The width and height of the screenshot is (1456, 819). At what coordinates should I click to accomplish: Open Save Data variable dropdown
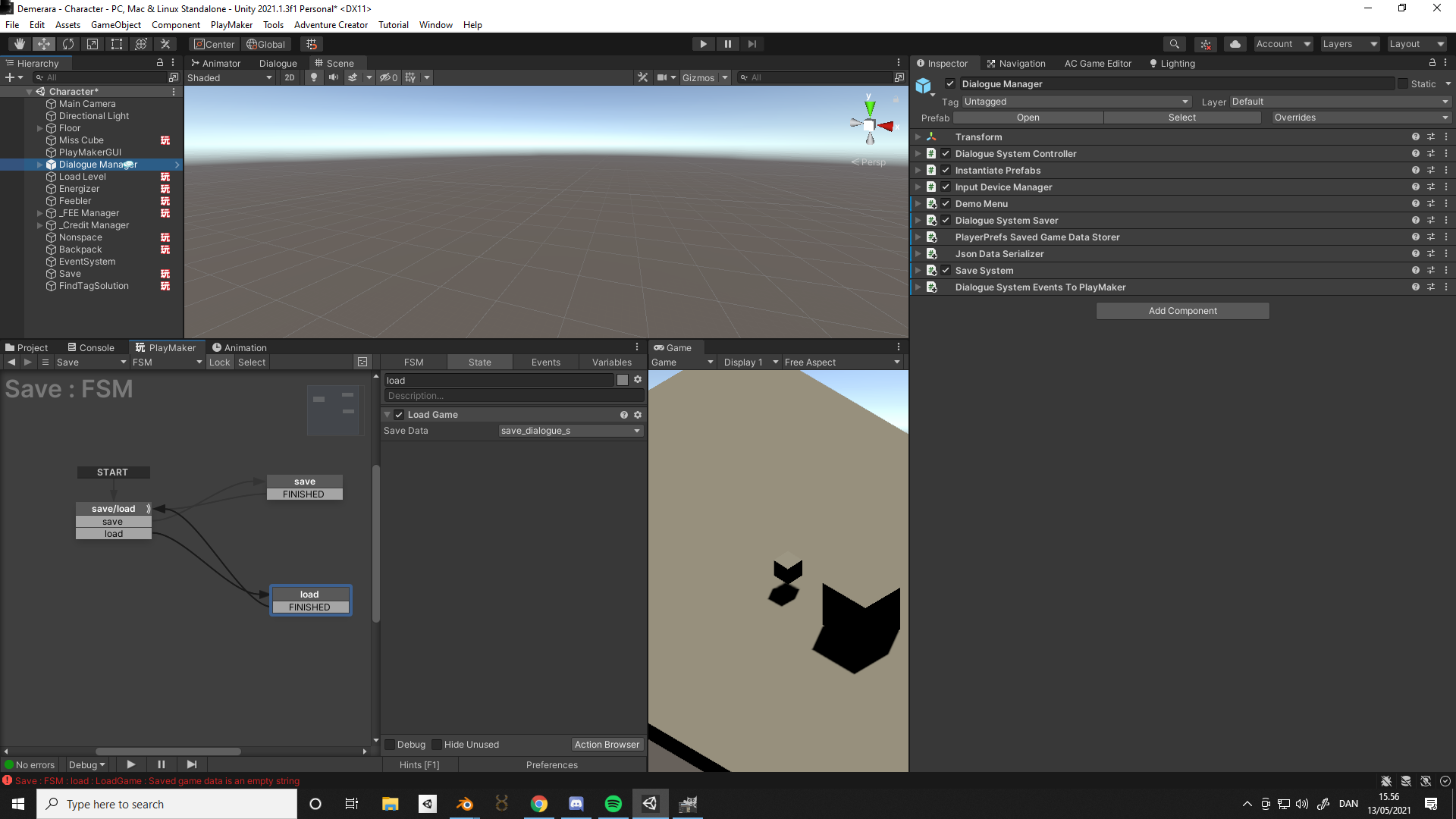(x=571, y=431)
